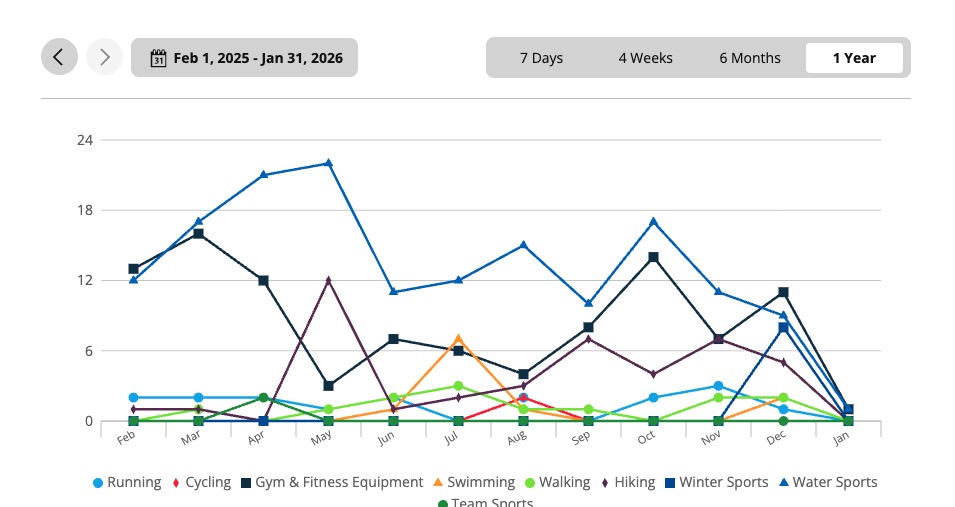Select the 6 Months range

[749, 58]
